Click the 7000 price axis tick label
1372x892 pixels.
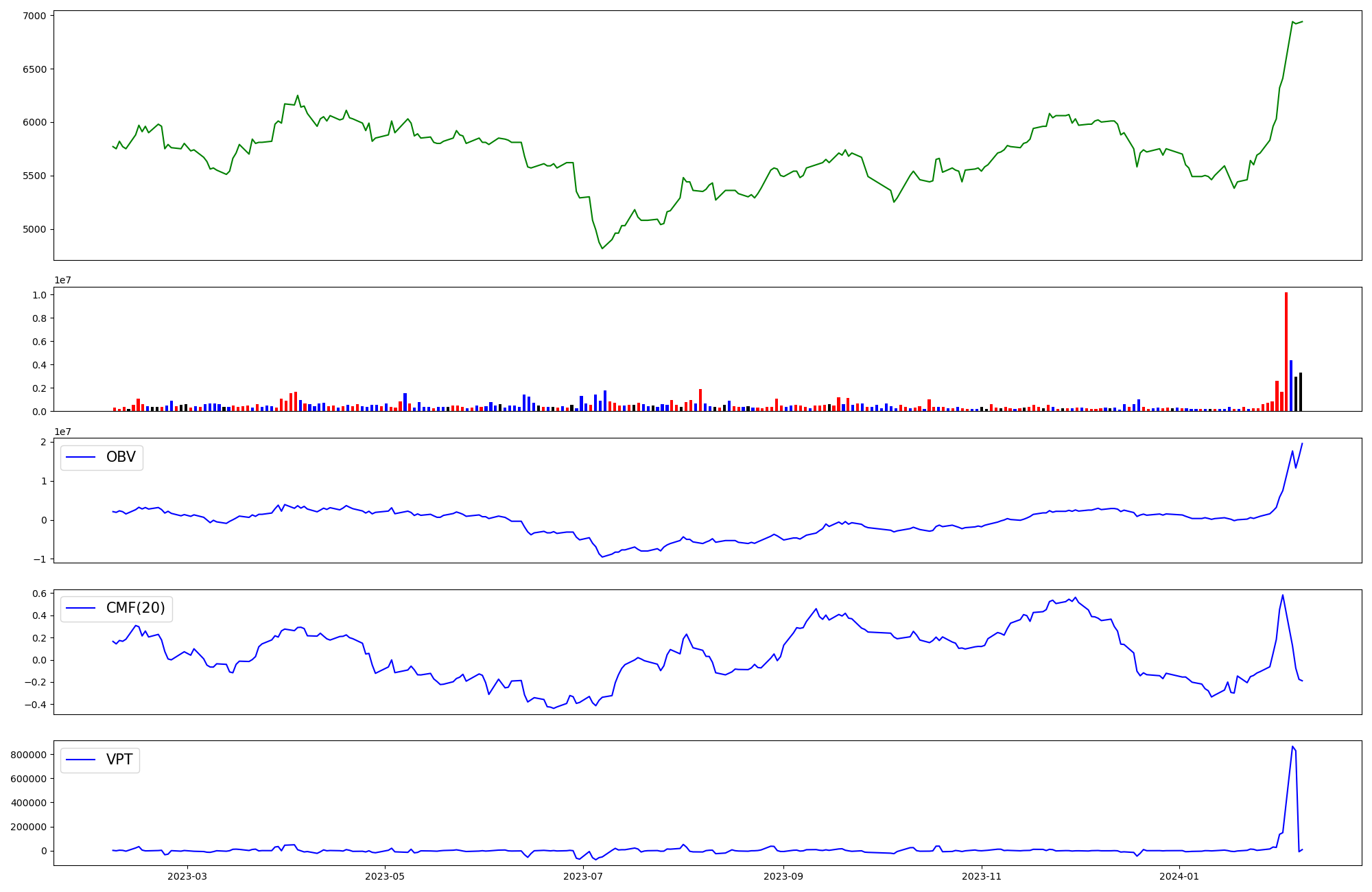click(x=34, y=16)
